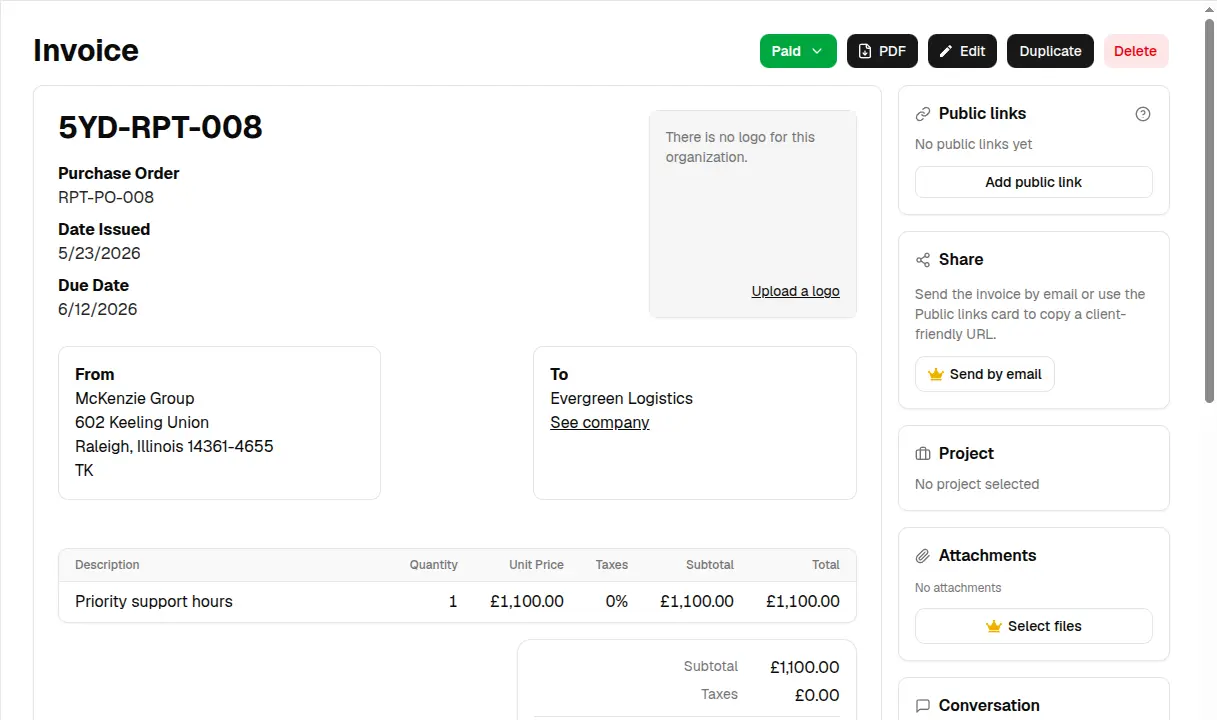1217x720 pixels.
Task: Click the Total column header
Action: click(826, 565)
